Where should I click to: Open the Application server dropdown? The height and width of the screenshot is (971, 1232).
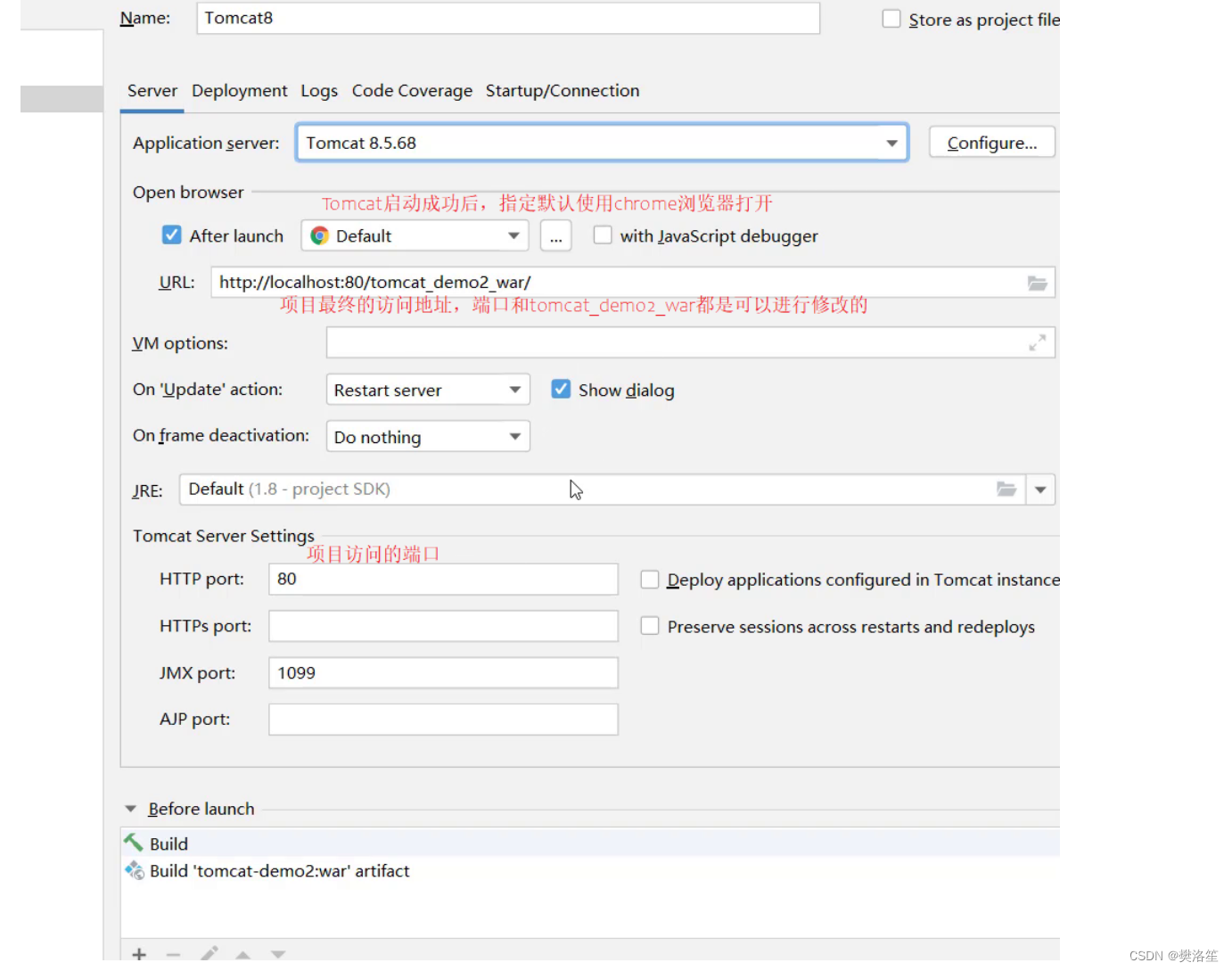(x=891, y=143)
